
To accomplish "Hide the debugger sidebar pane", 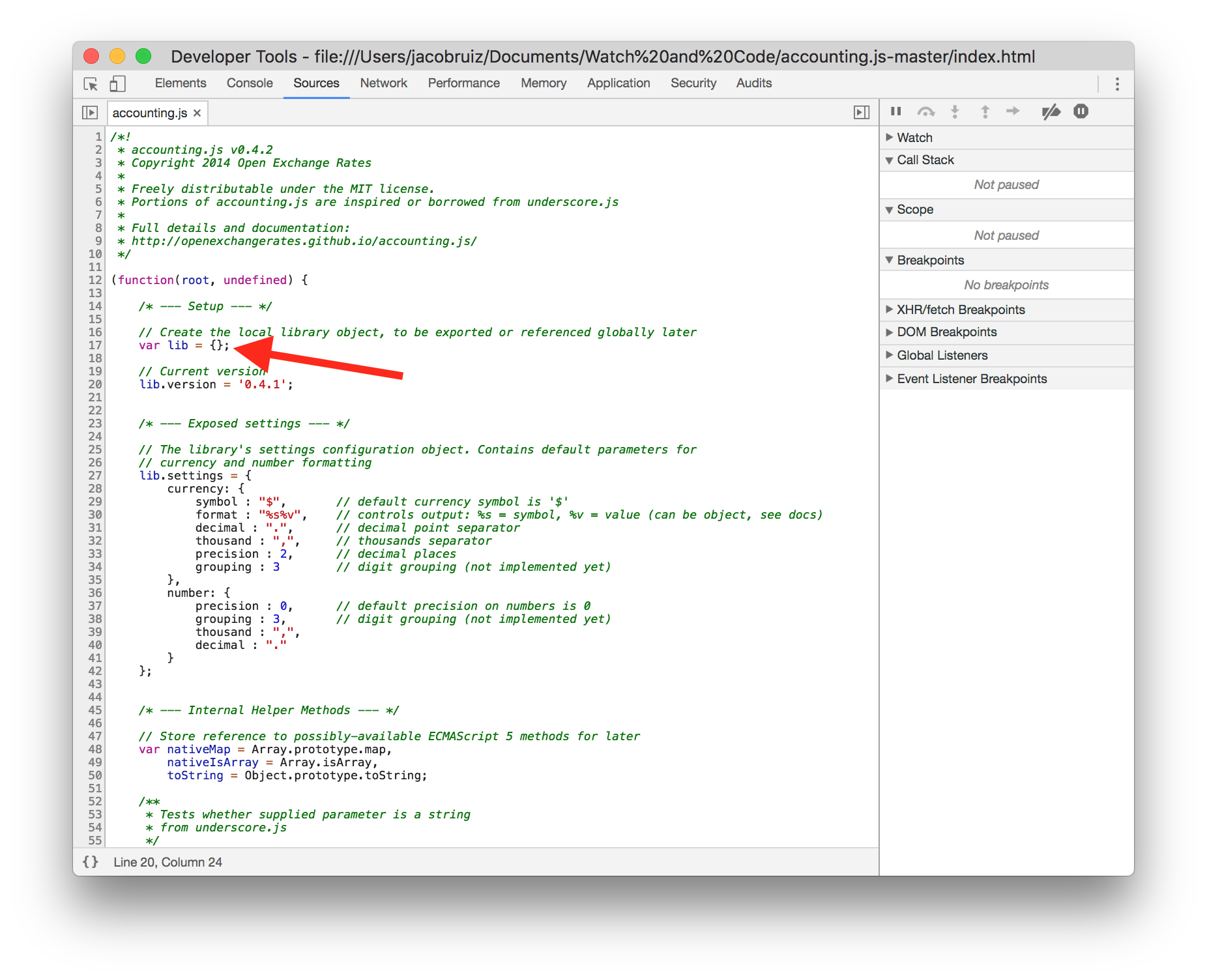I will point(862,113).
